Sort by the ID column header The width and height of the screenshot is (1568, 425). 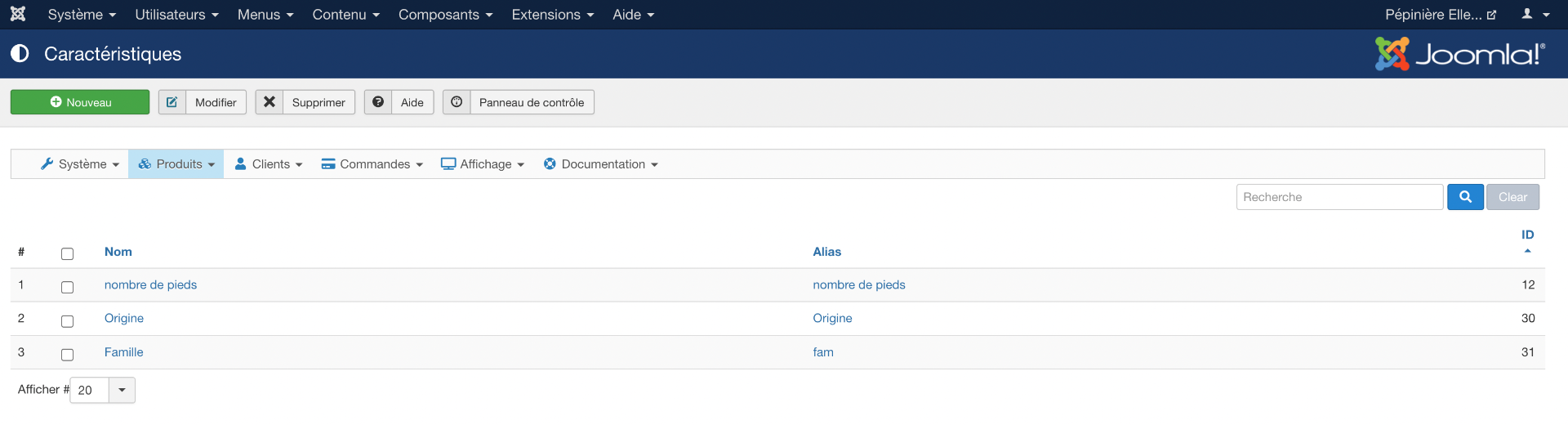[x=1527, y=235]
